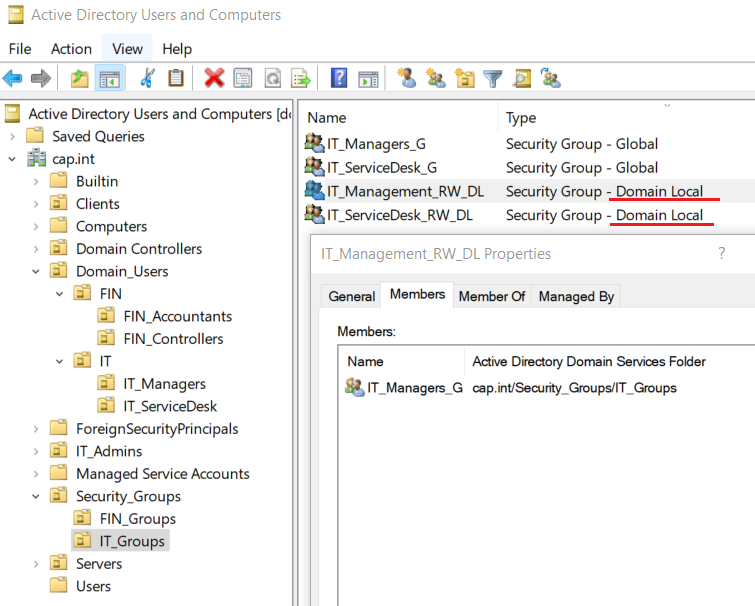Click the red Delete X icon
The height and width of the screenshot is (606, 755).
click(214, 78)
